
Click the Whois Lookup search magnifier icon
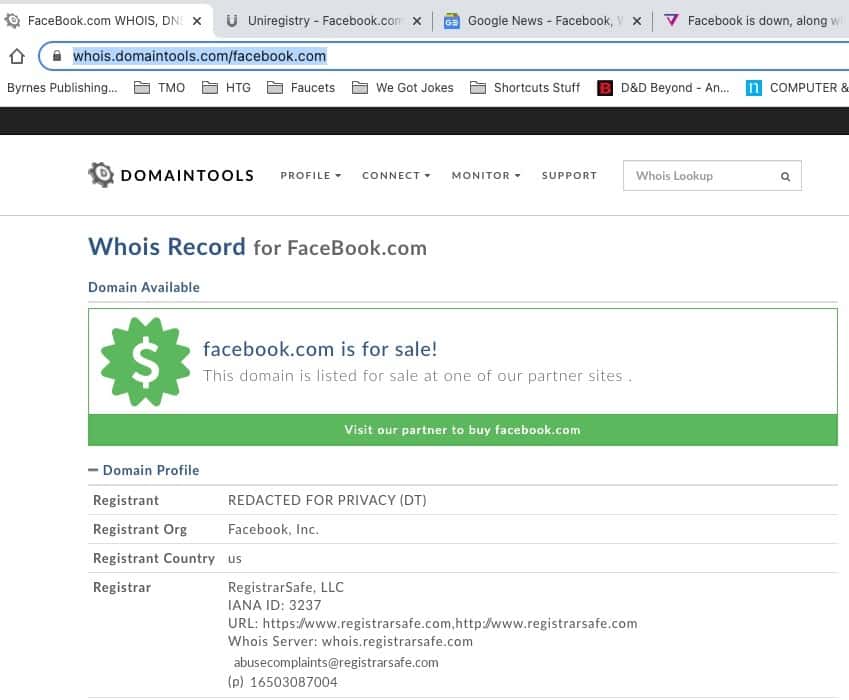point(785,176)
